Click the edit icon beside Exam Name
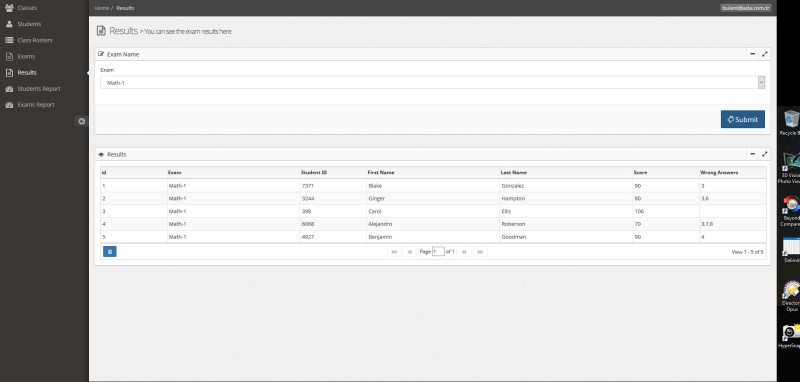Image resolution: width=800 pixels, height=382 pixels. click(101, 54)
